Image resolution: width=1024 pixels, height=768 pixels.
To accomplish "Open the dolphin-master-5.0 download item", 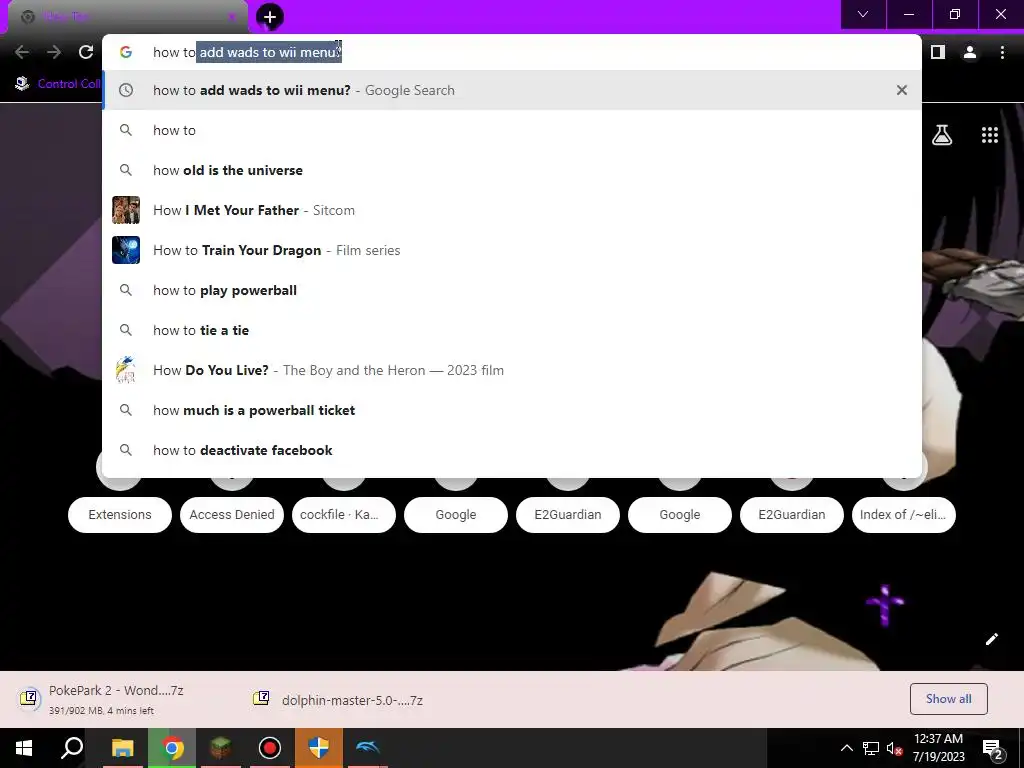I will coord(340,699).
